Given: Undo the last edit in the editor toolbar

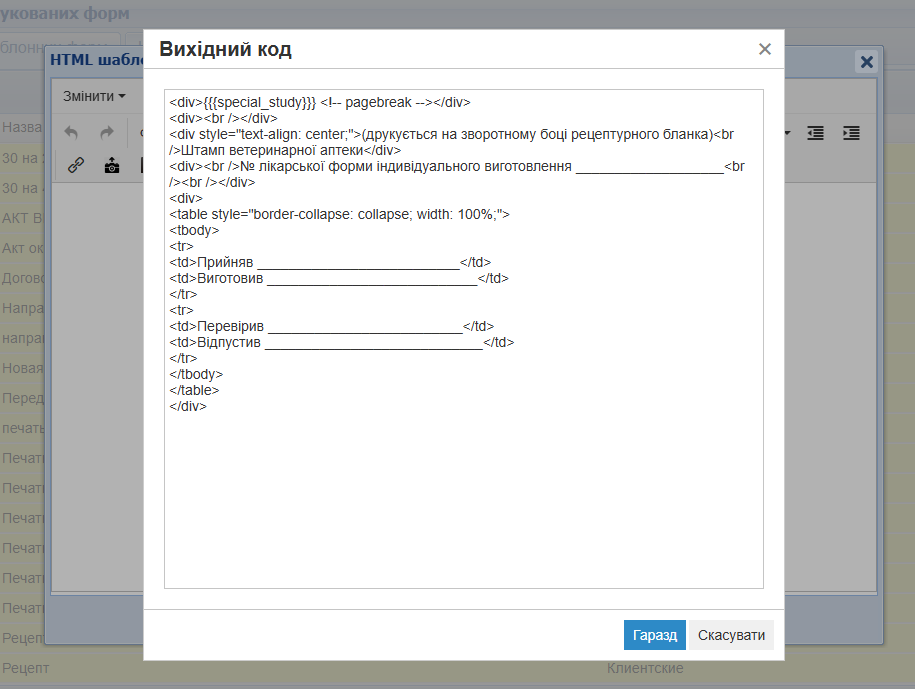Looking at the screenshot, I should click(x=71, y=133).
